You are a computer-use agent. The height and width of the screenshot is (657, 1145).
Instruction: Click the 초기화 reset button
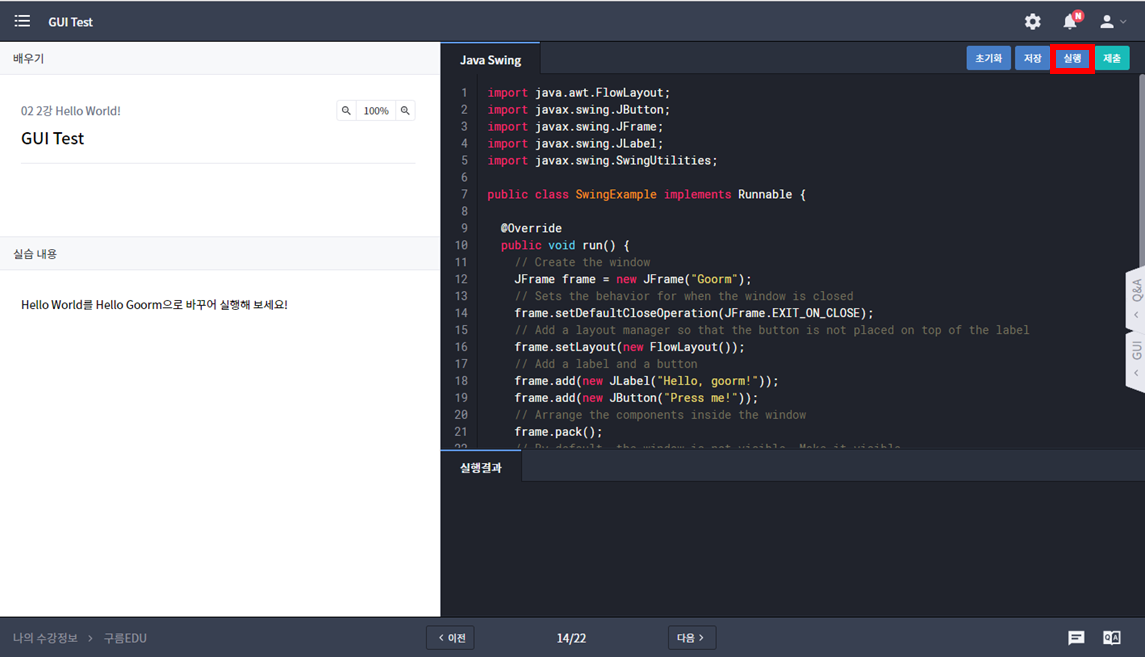click(988, 58)
